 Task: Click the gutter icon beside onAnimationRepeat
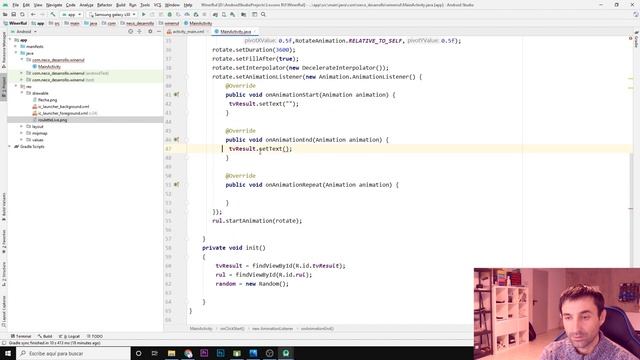tap(176, 184)
